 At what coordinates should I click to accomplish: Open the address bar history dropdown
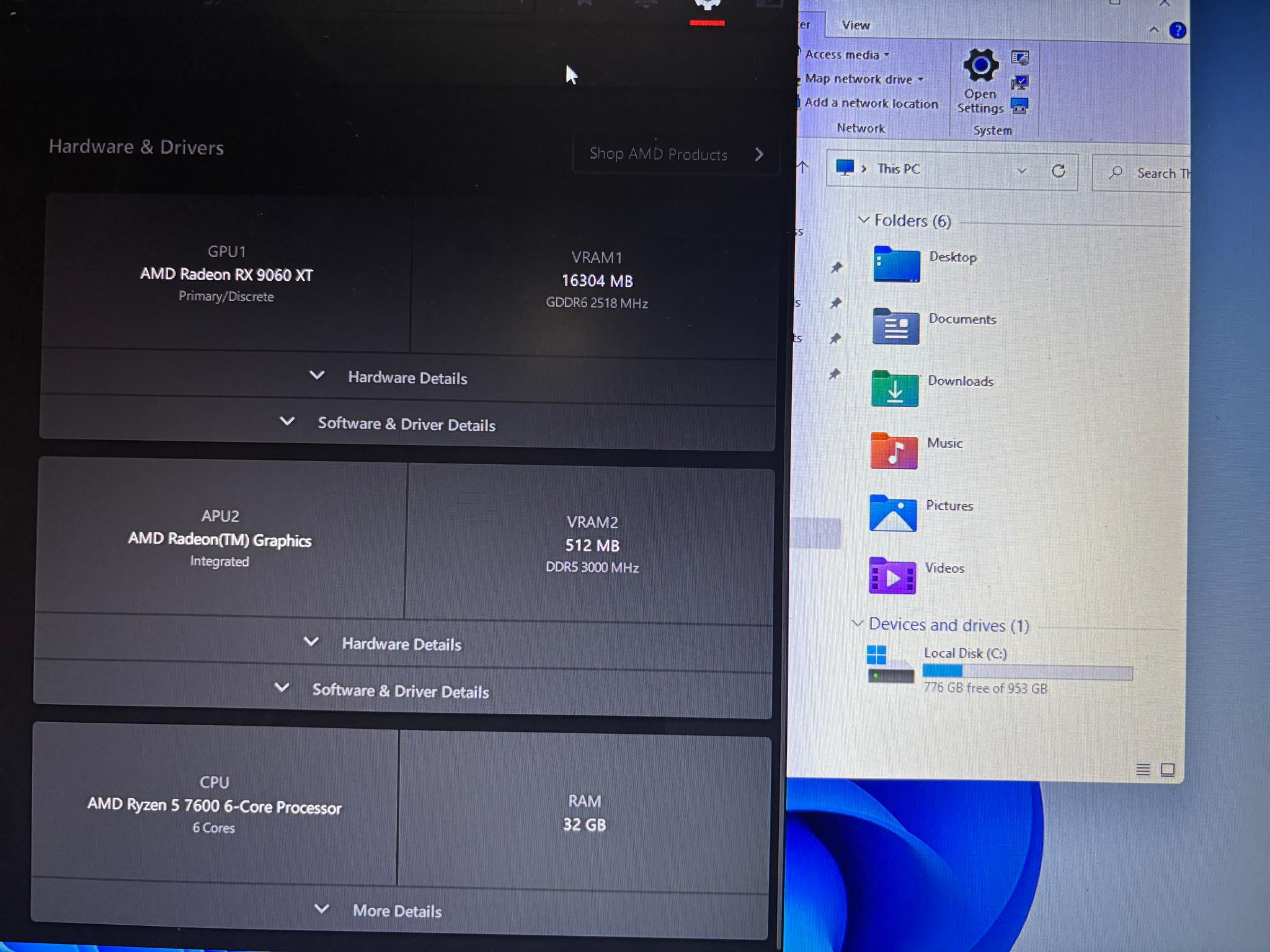click(1022, 170)
